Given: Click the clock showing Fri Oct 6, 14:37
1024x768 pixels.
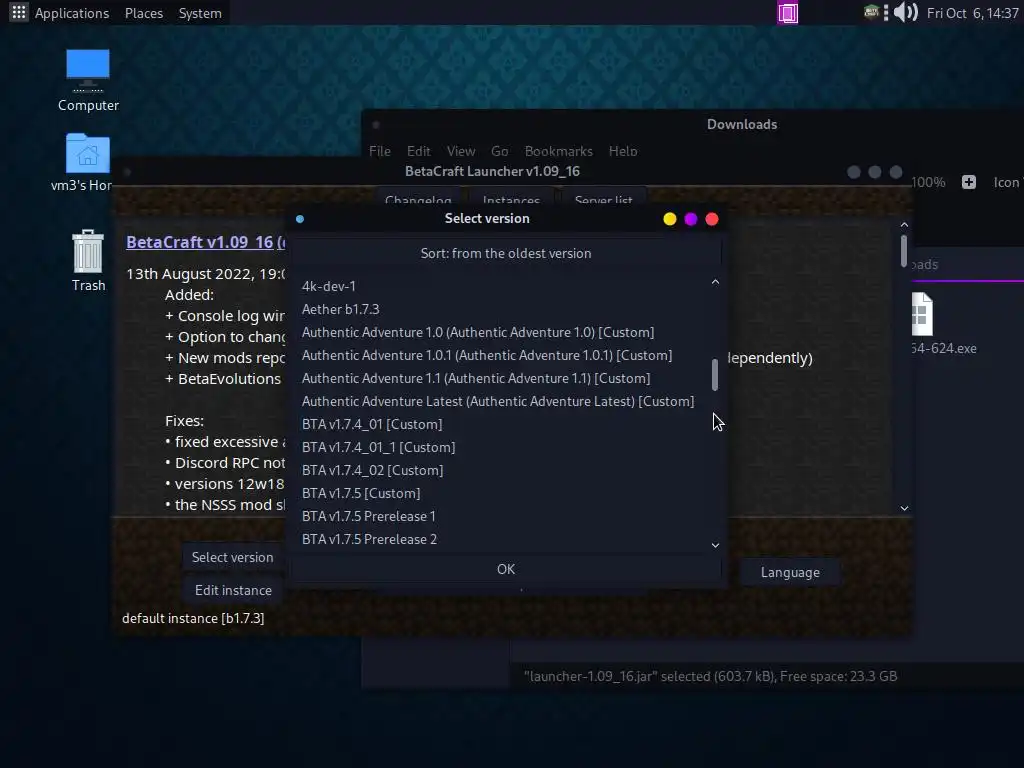Looking at the screenshot, I should pyautogui.click(x=972, y=13).
